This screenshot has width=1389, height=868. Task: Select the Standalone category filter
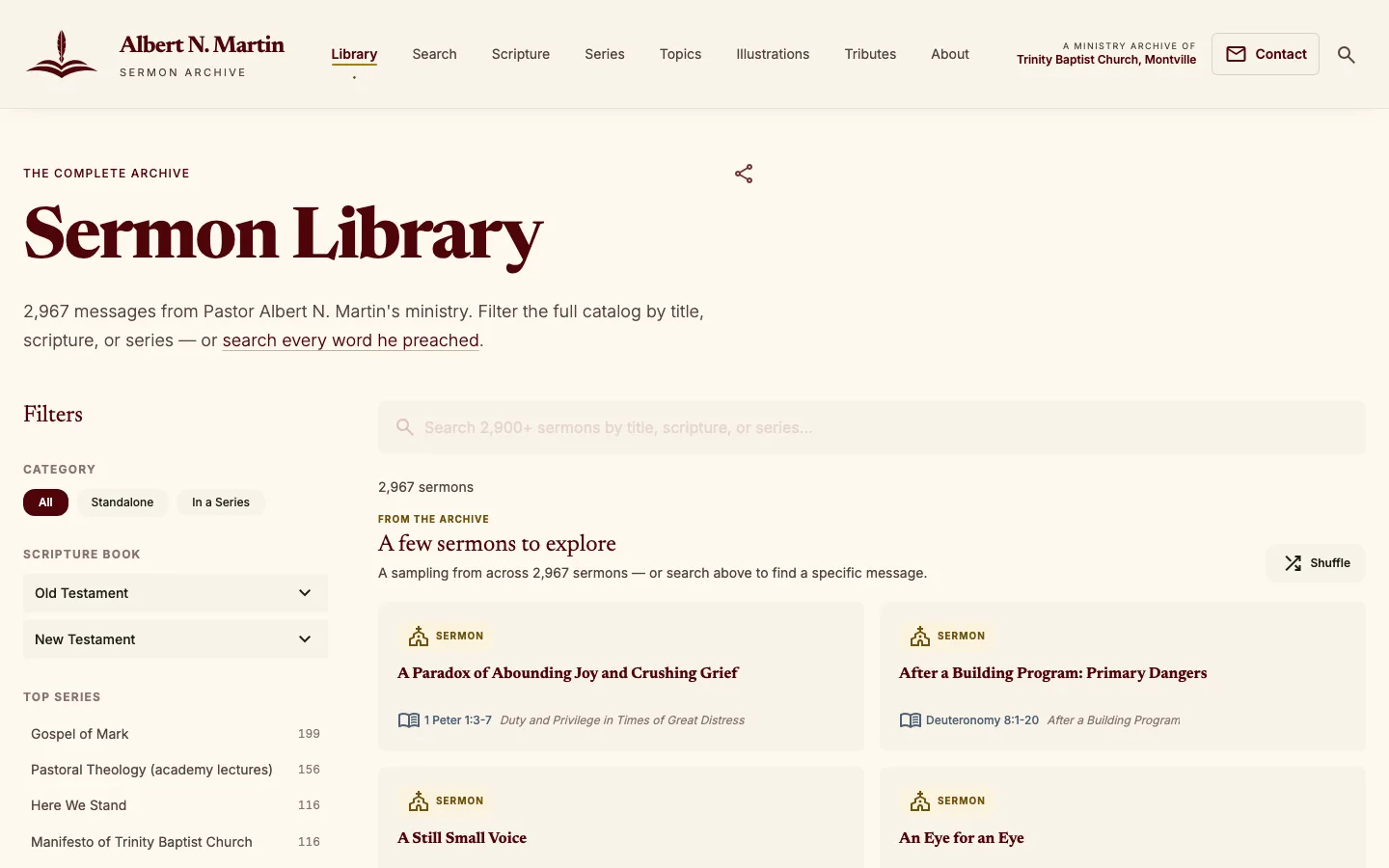click(123, 502)
